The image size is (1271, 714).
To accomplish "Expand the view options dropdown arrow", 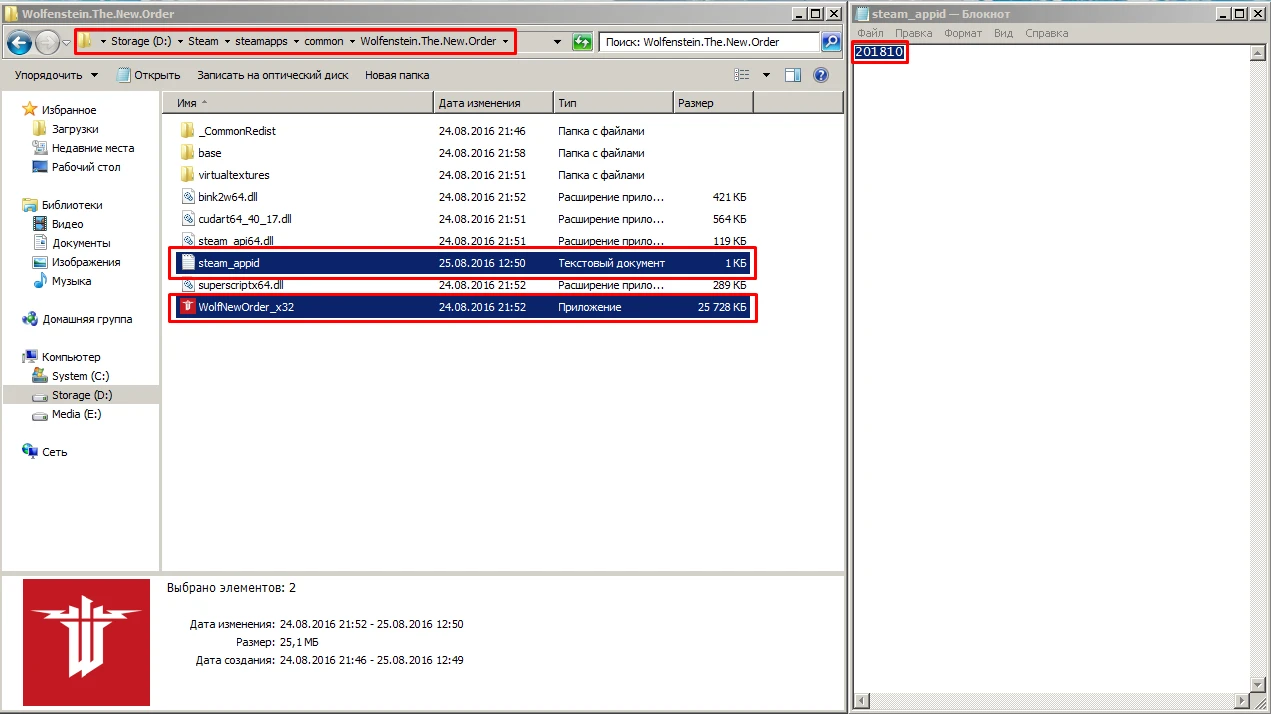I will 766,75.
